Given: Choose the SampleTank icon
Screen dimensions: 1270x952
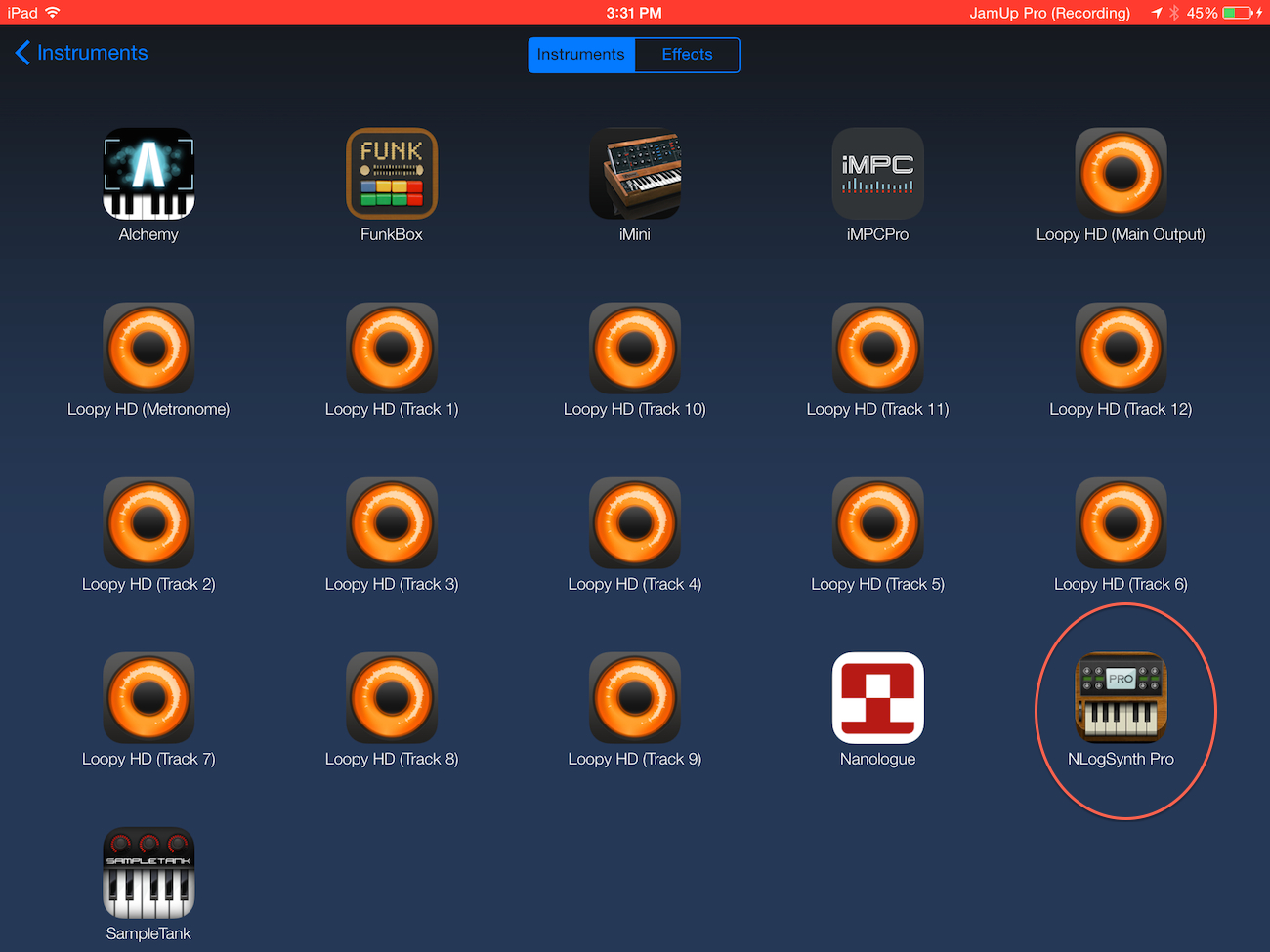Looking at the screenshot, I should [x=148, y=873].
